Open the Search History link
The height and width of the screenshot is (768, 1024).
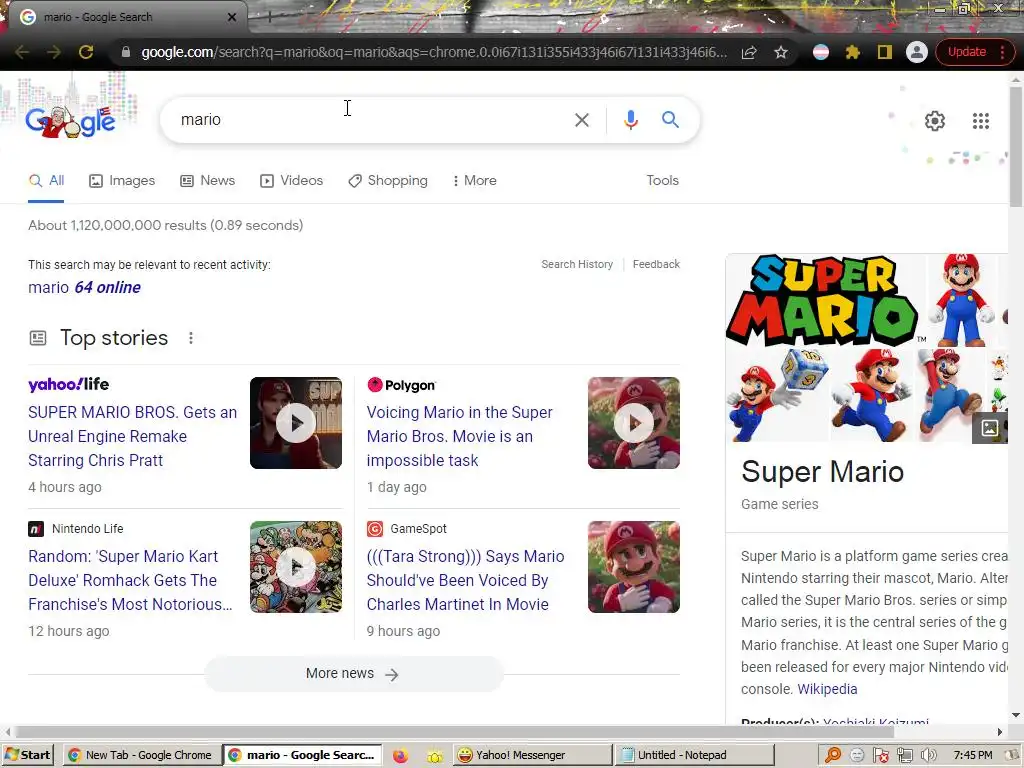tap(577, 264)
